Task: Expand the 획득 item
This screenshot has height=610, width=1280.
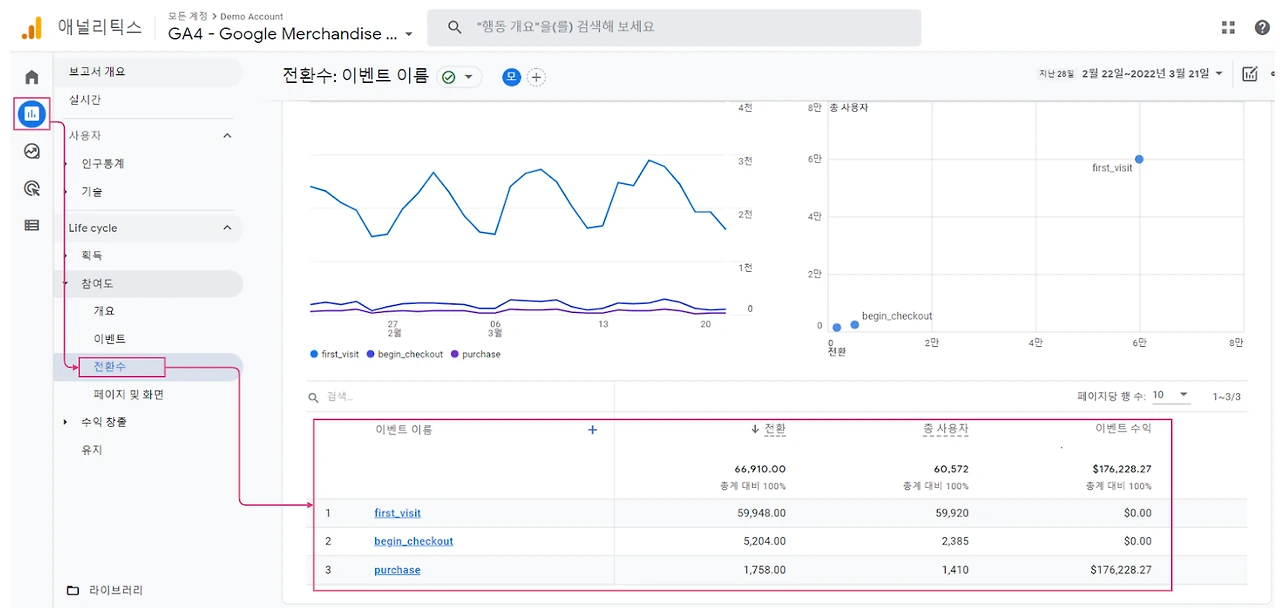Action: tap(66, 256)
